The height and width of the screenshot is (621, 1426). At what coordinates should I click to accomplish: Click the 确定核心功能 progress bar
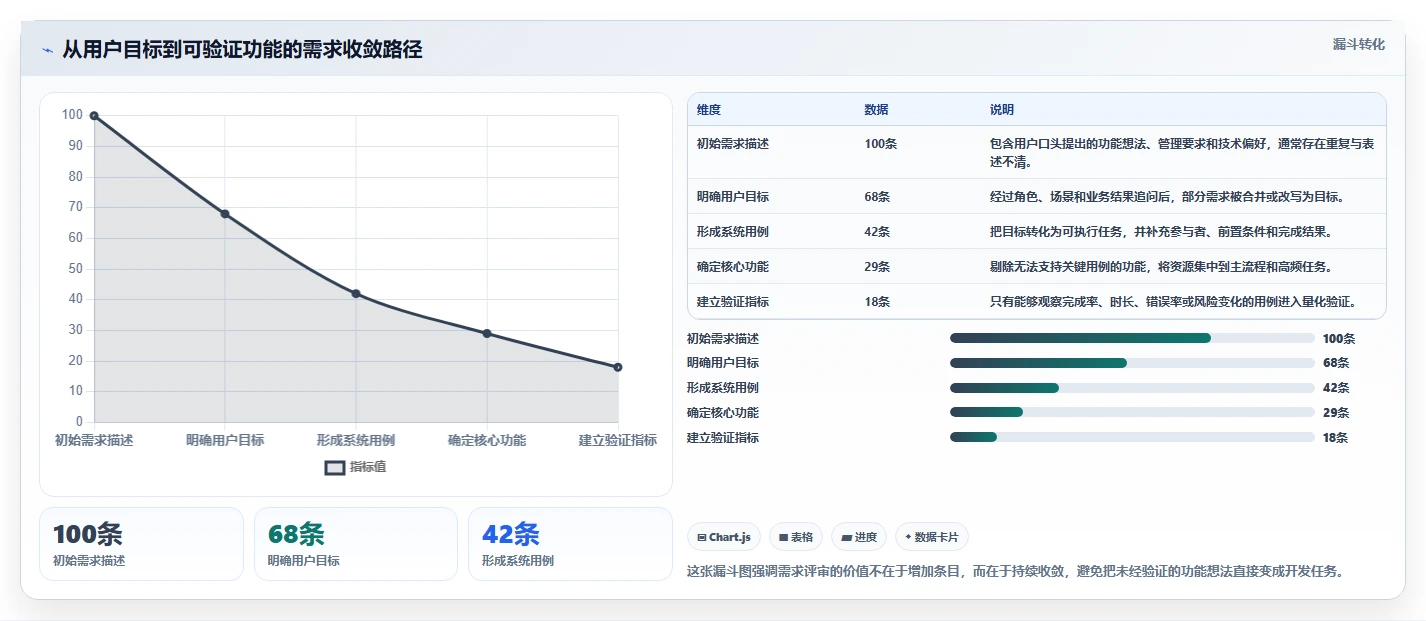coord(1132,412)
